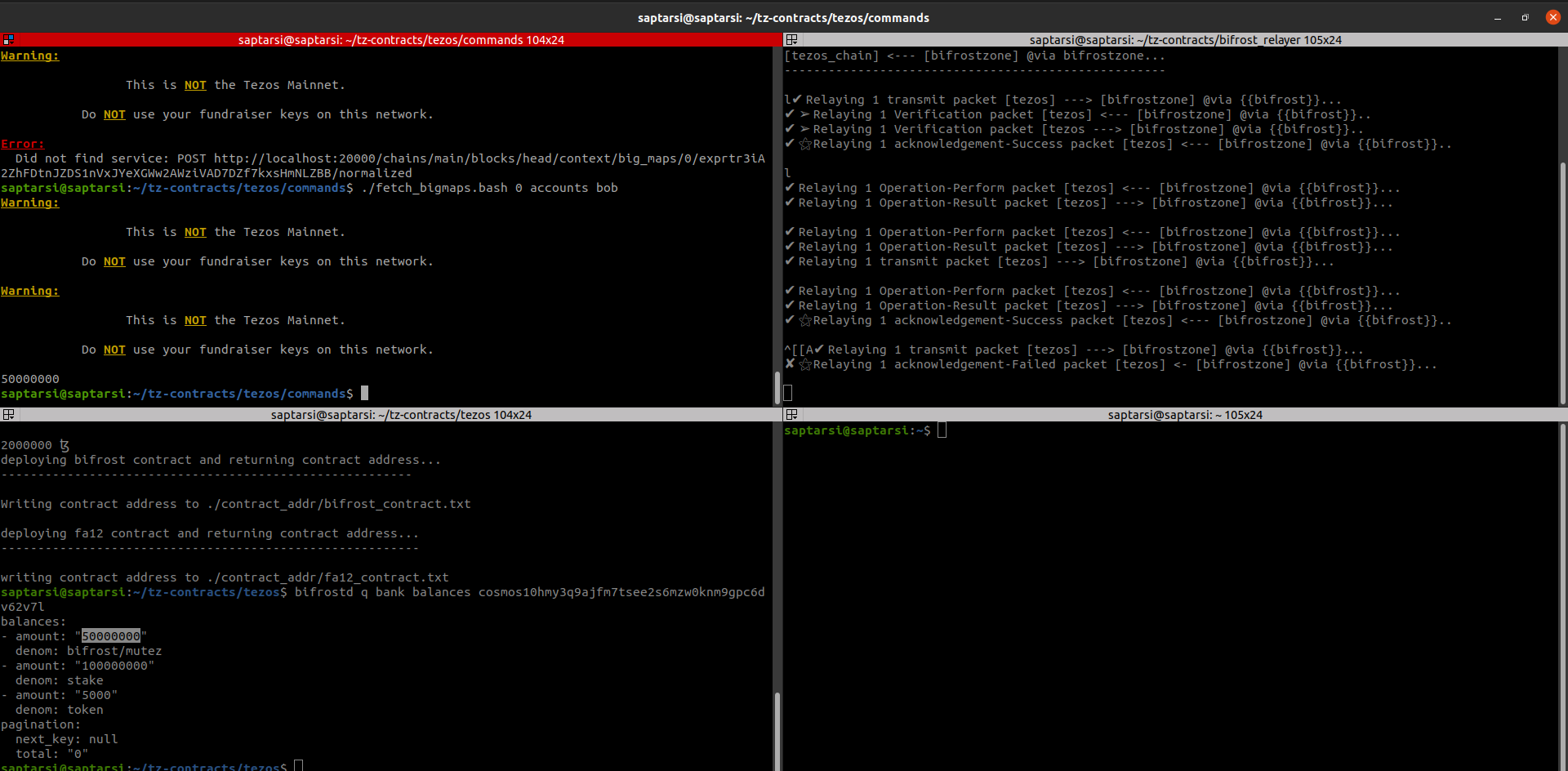Select the saptarsi ~ 105x24 pane title bar
Screen dimensions: 1568x771
(1175, 414)
